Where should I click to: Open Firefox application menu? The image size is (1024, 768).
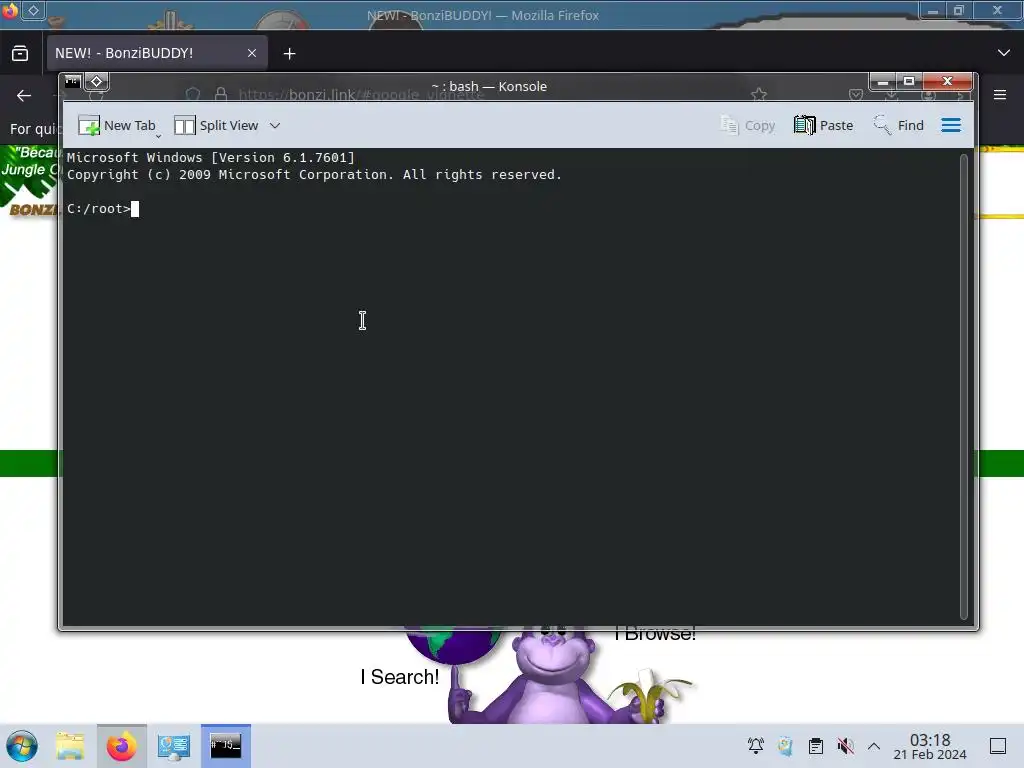1000,95
